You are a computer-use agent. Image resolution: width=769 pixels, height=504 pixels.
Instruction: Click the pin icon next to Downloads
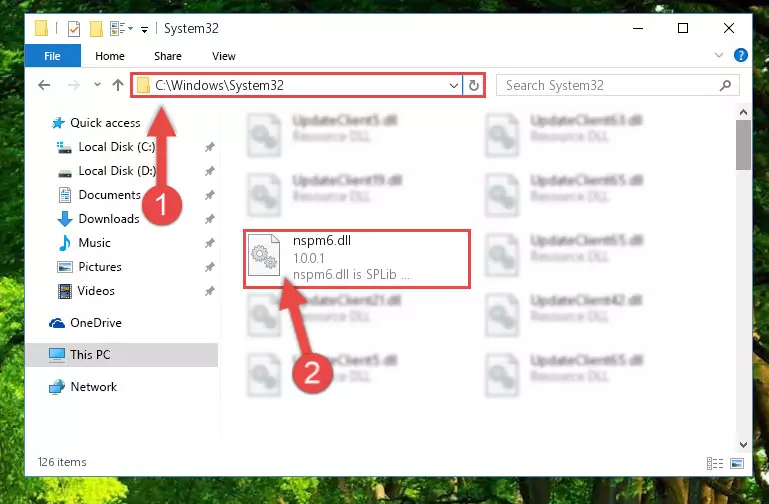pos(209,219)
